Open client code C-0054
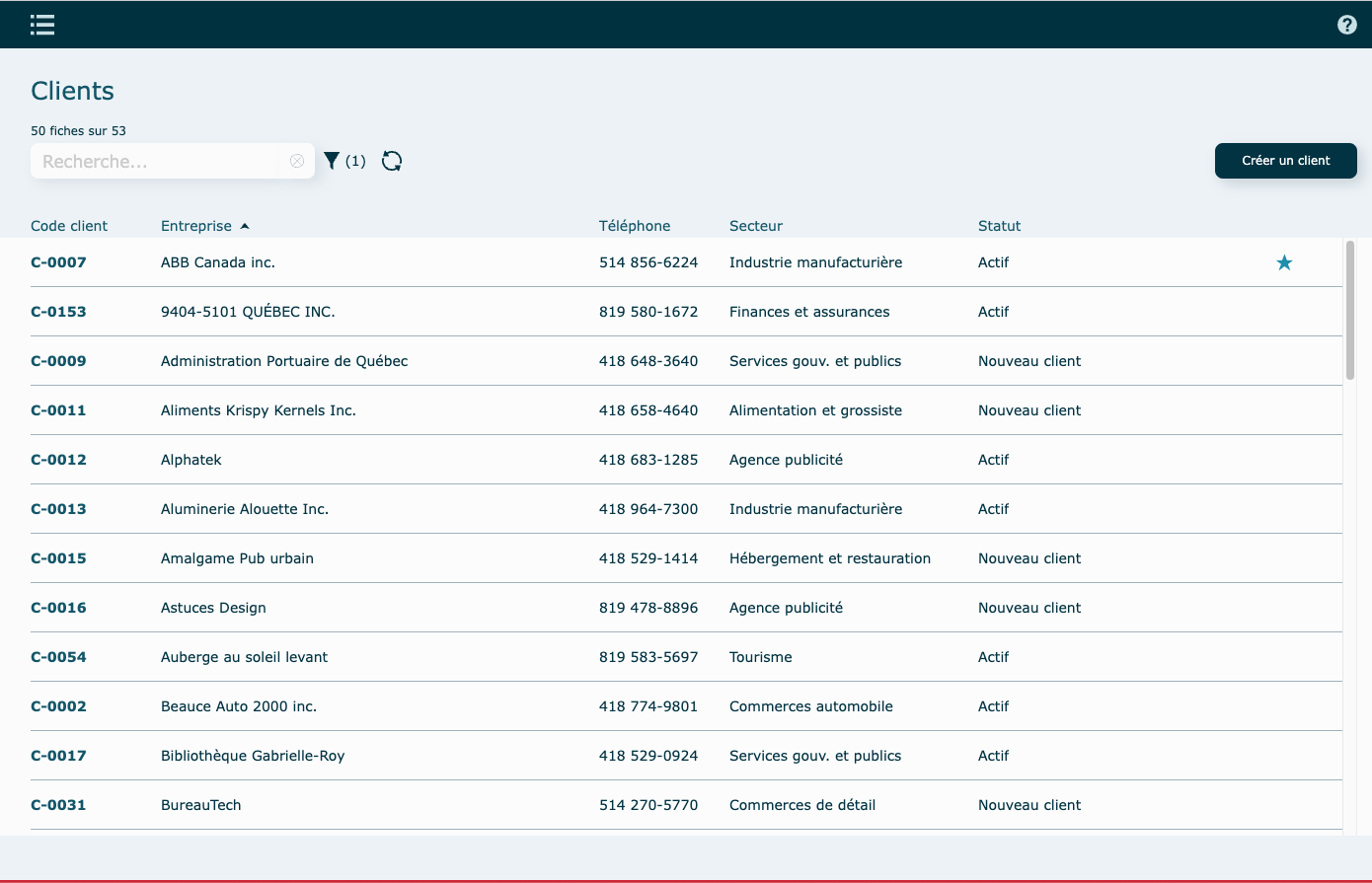The image size is (1372, 883). [x=58, y=657]
